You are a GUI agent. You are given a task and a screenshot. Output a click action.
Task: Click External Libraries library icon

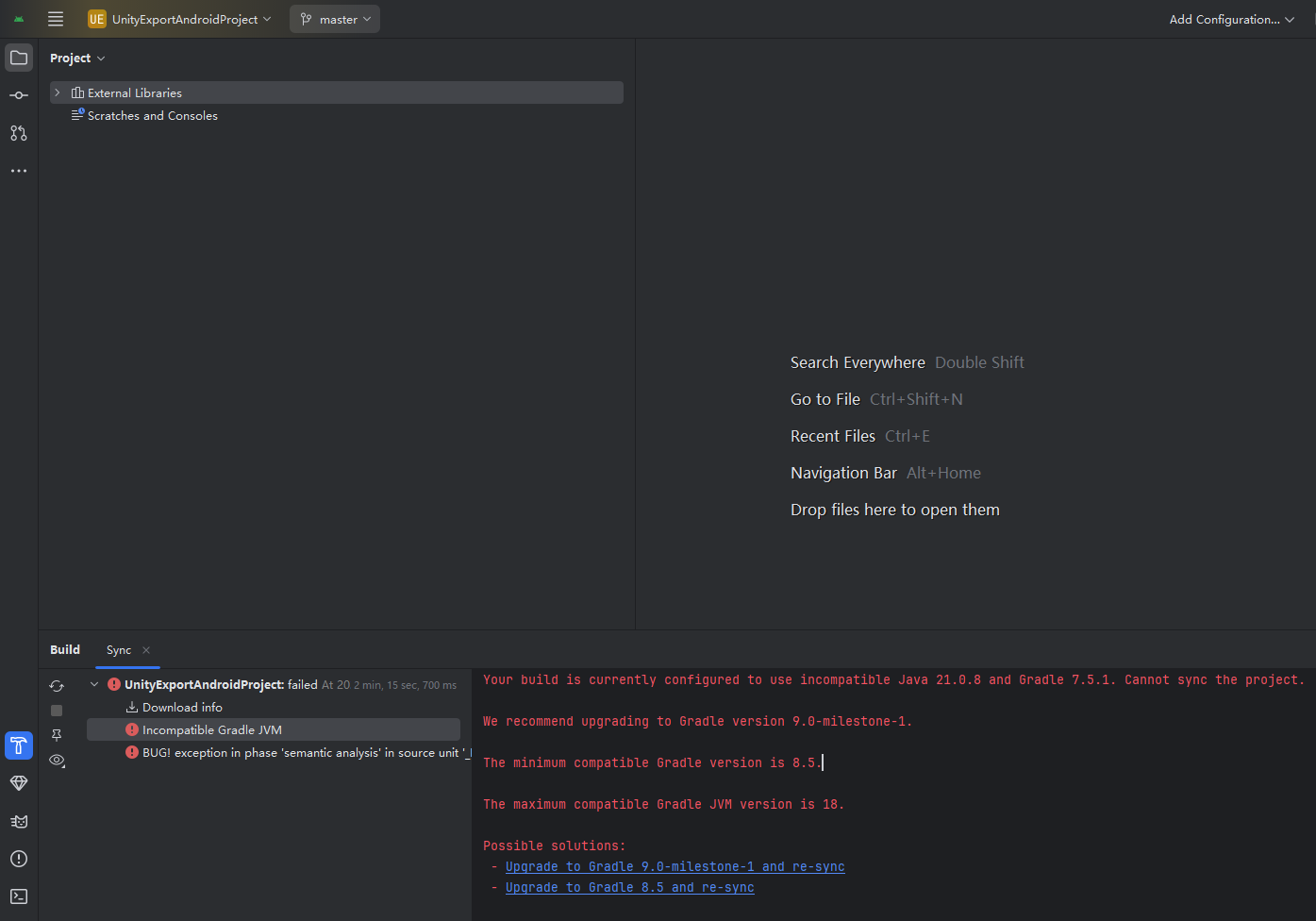[x=77, y=92]
